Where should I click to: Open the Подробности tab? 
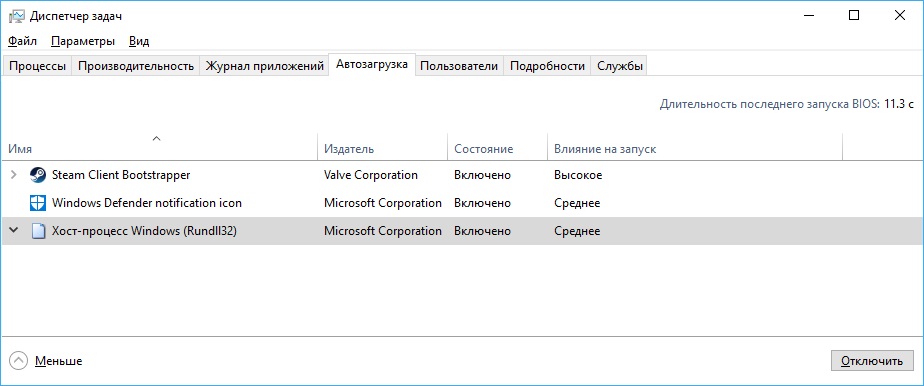[547, 66]
